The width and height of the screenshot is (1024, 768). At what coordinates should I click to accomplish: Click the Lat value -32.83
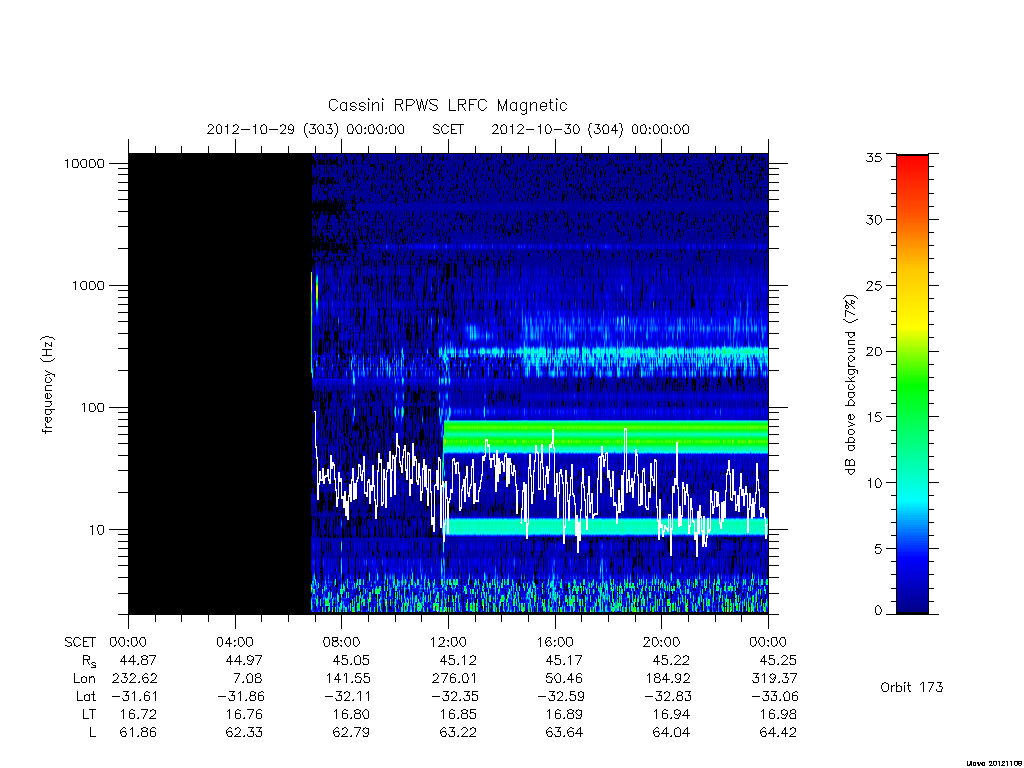pyautogui.click(x=667, y=697)
